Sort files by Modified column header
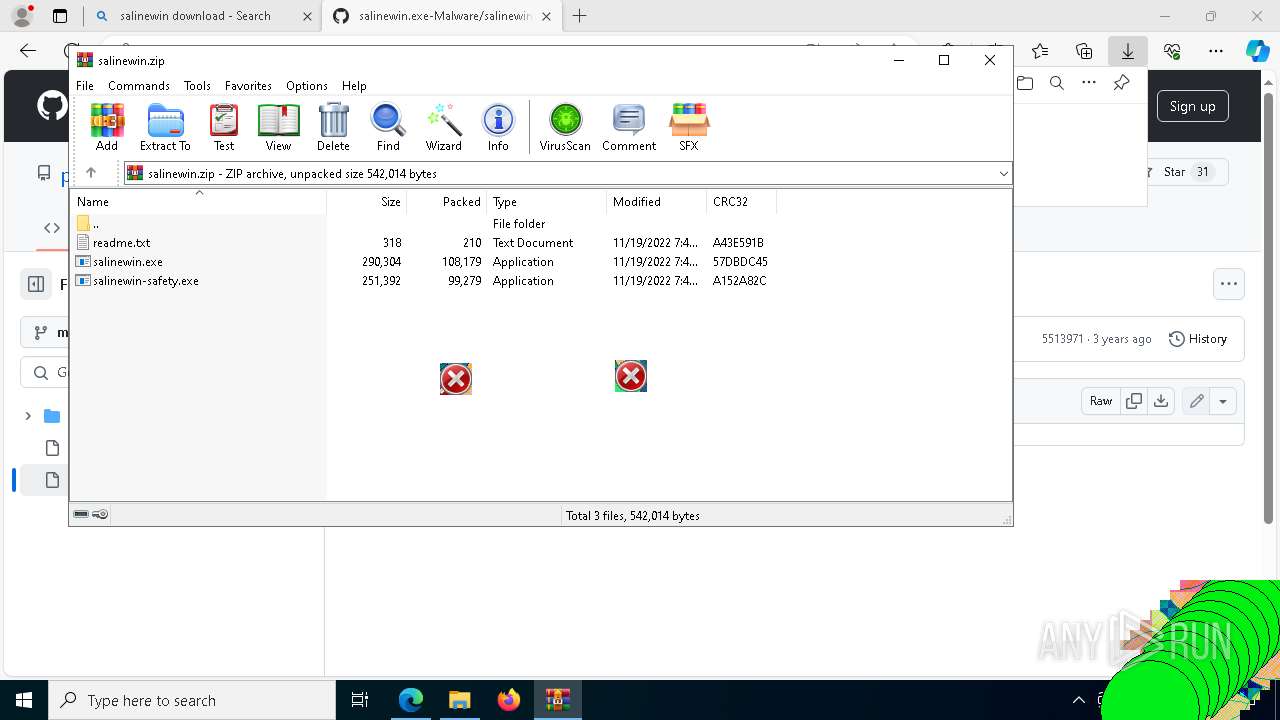The width and height of the screenshot is (1280, 720). 657,202
